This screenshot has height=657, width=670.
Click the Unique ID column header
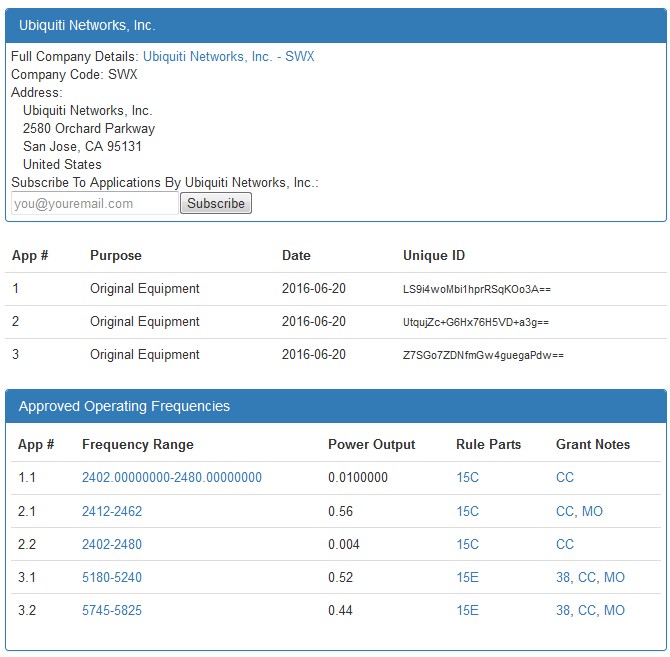click(x=434, y=255)
